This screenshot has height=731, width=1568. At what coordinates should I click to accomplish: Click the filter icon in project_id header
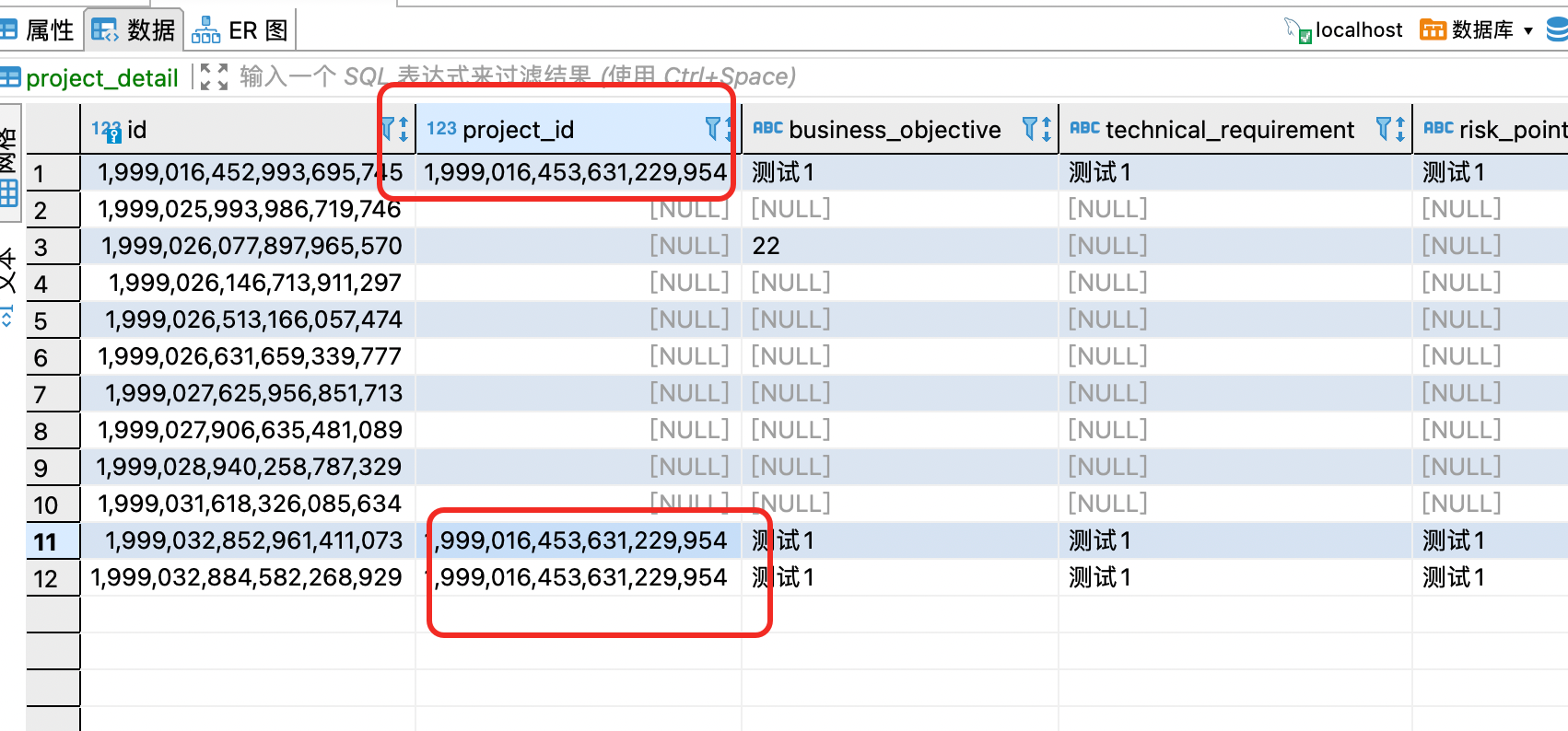pyautogui.click(x=712, y=129)
